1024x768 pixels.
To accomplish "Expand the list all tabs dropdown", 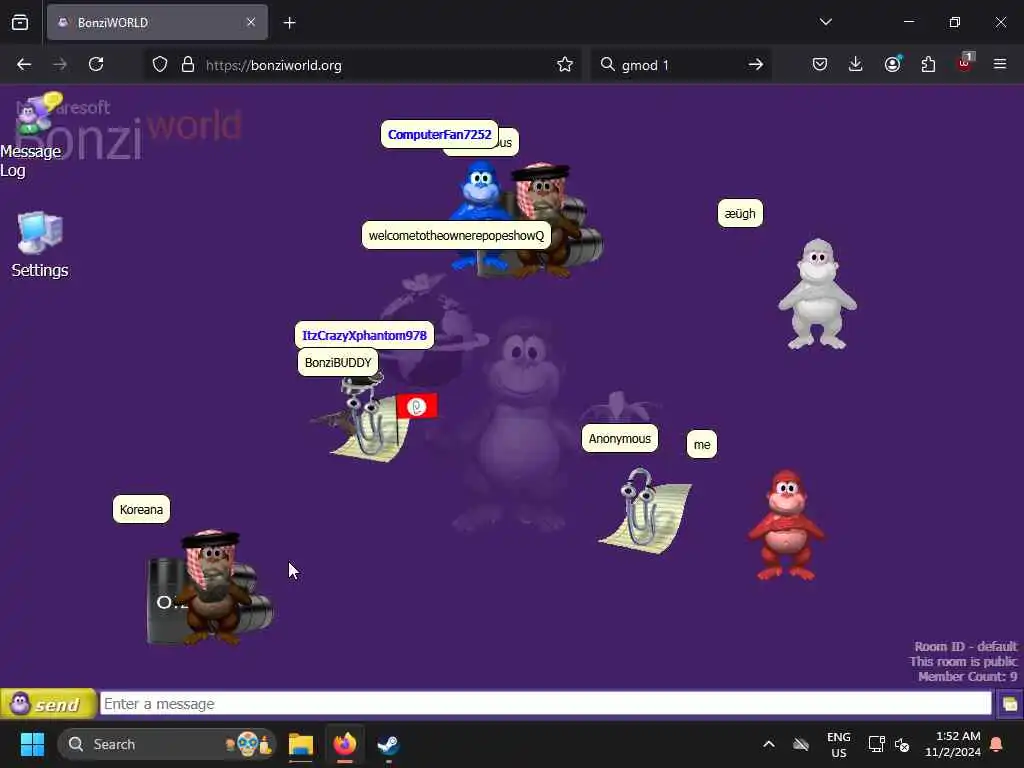I will point(825,22).
